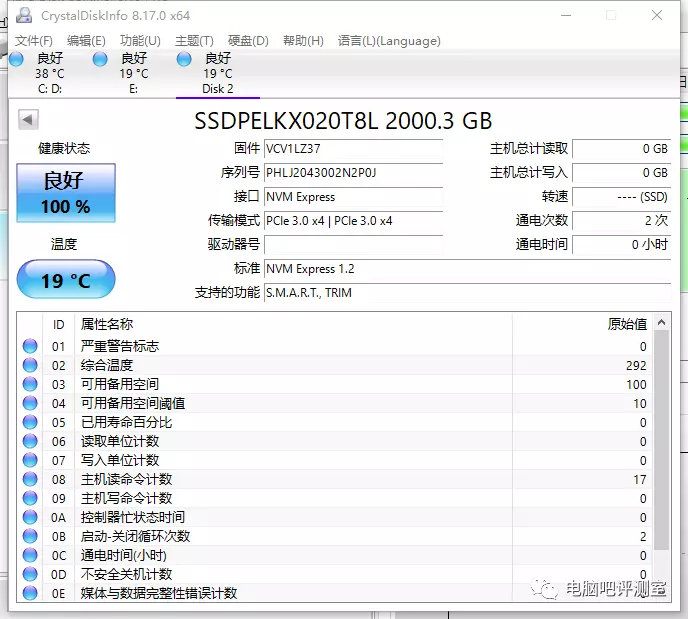
Task: Select the C: D: disk at 38 °C
Action: tap(50, 73)
